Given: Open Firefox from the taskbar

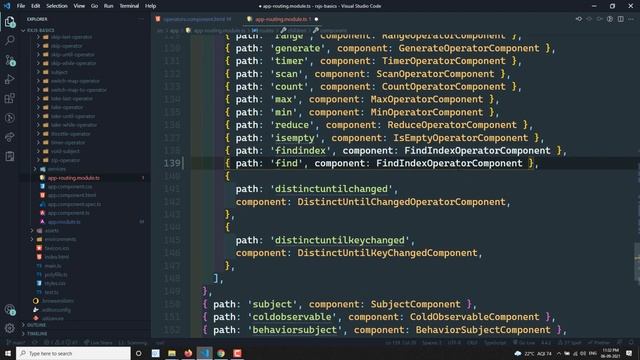Looking at the screenshot, I should (188, 353).
